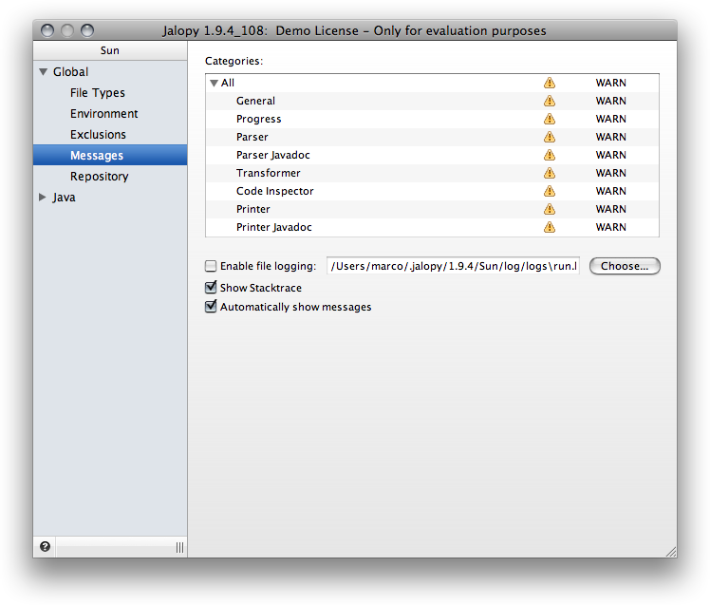Screen dimensions: 710x605
Task: Select the Progress category row
Action: [x=432, y=119]
